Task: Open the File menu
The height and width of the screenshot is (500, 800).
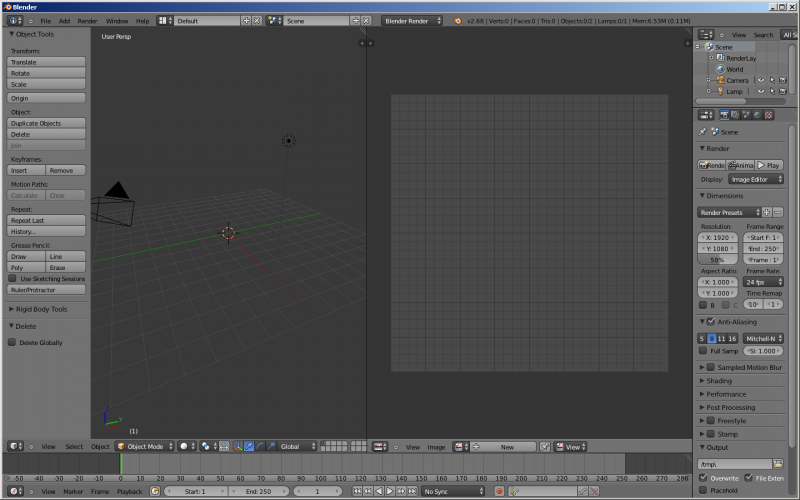Action: click(x=45, y=20)
